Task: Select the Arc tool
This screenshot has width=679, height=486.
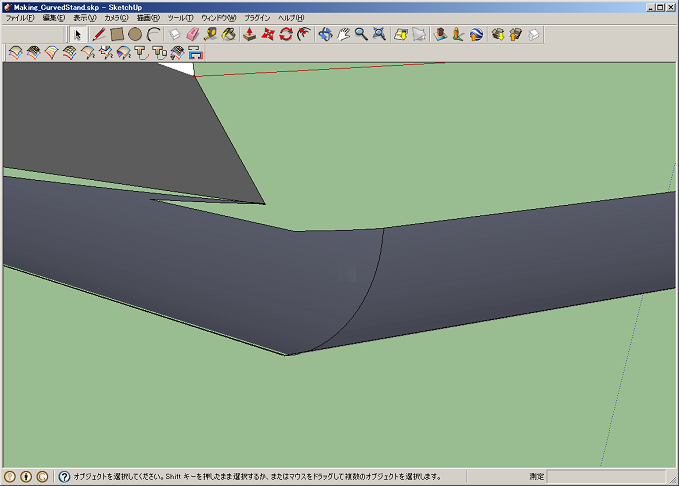Action: pos(153,34)
